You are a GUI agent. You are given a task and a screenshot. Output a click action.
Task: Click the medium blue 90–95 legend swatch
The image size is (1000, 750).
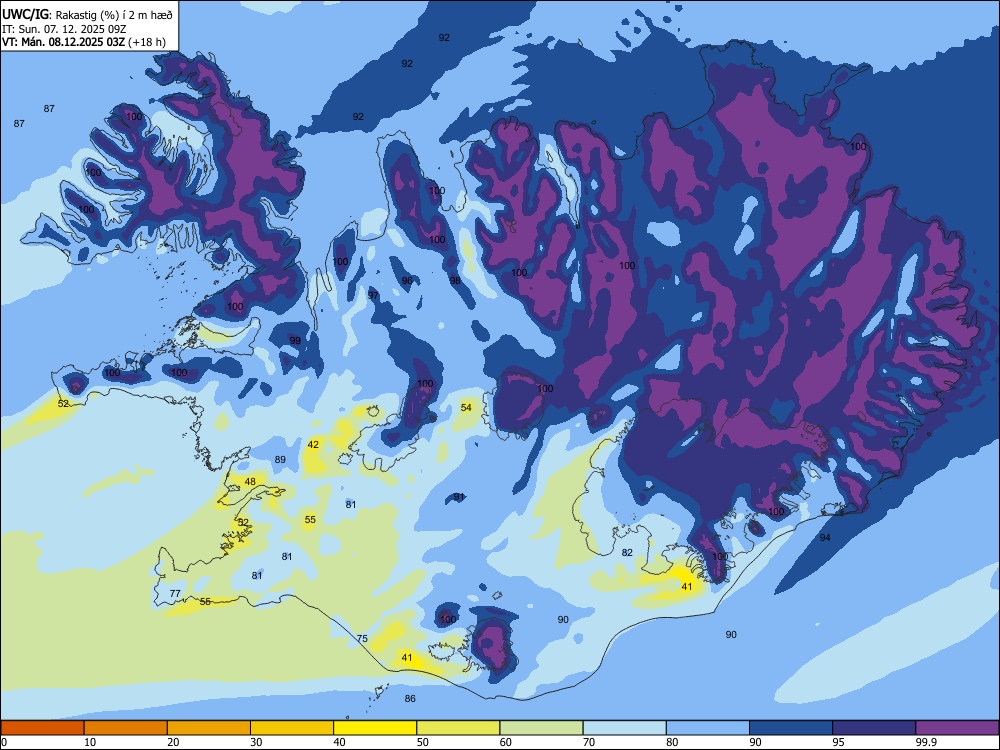click(791, 728)
